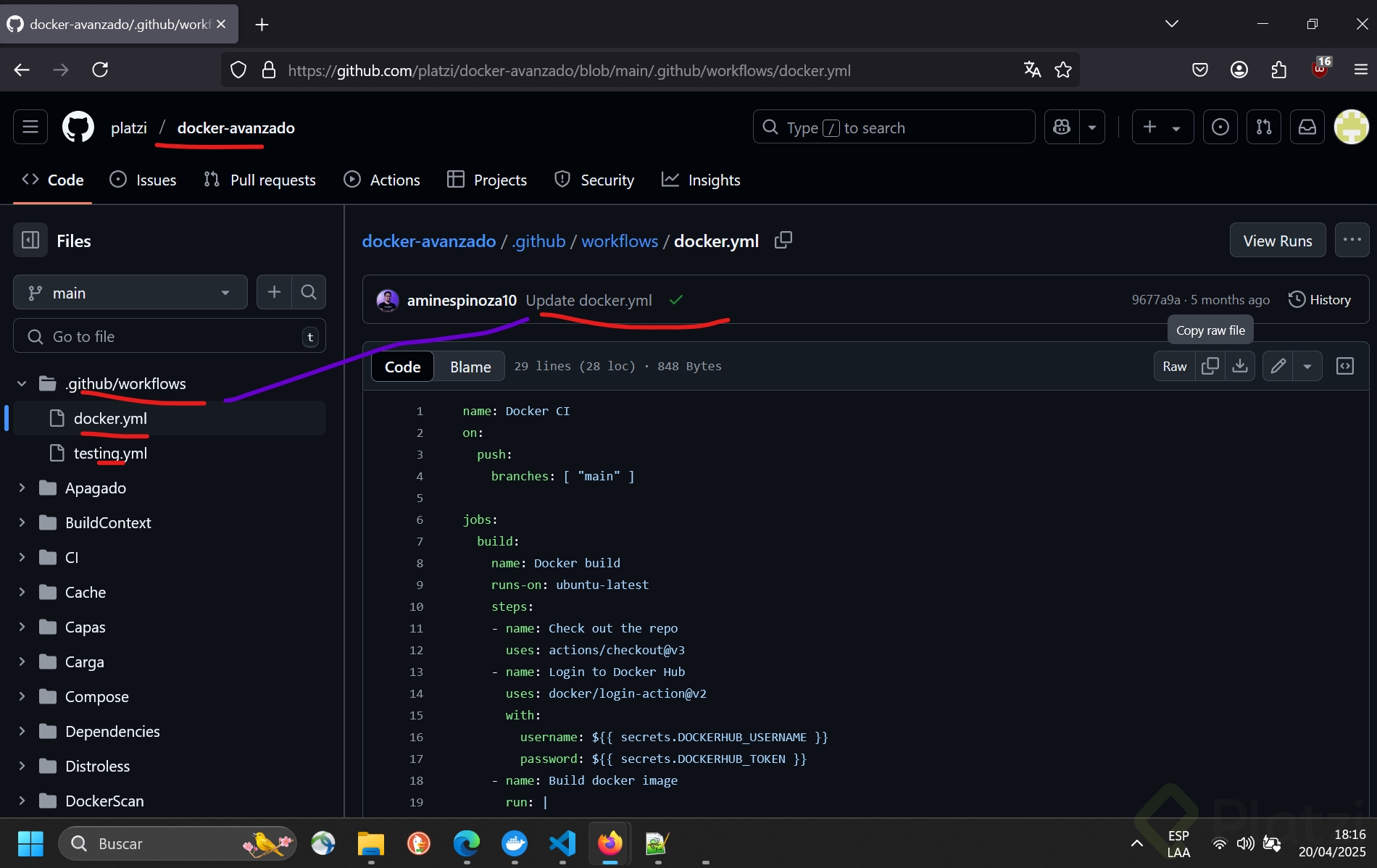Click the pencil edit file icon
Image resolution: width=1377 pixels, height=868 pixels.
click(x=1278, y=366)
